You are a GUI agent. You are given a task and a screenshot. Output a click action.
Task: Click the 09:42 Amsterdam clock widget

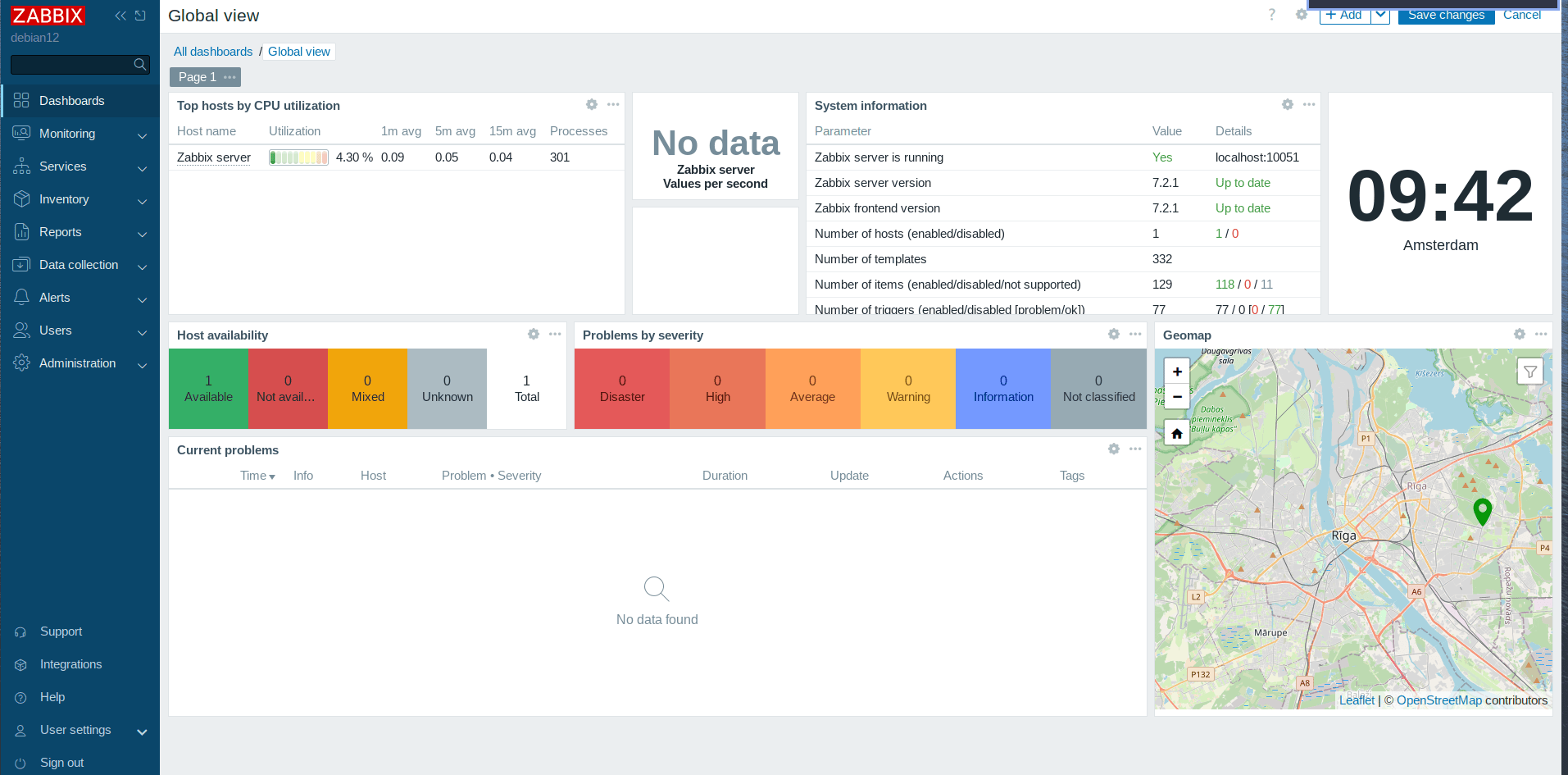(1440, 203)
